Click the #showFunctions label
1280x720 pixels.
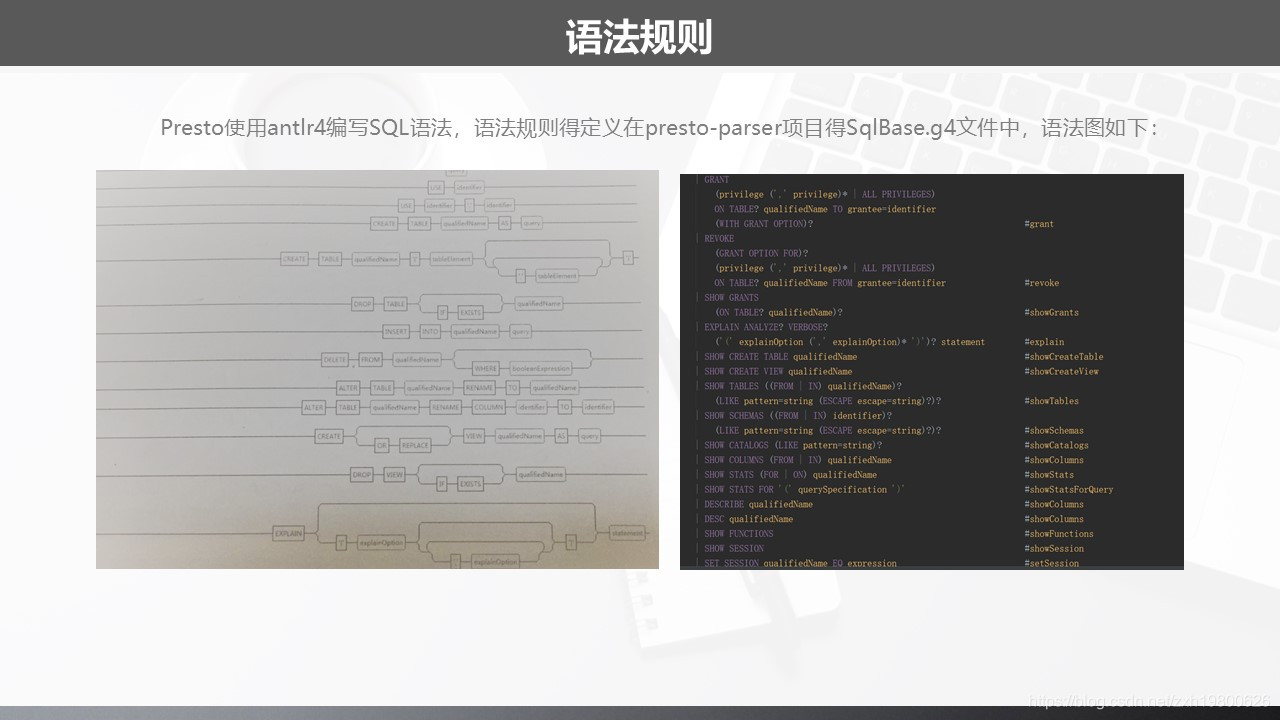click(x=1059, y=534)
